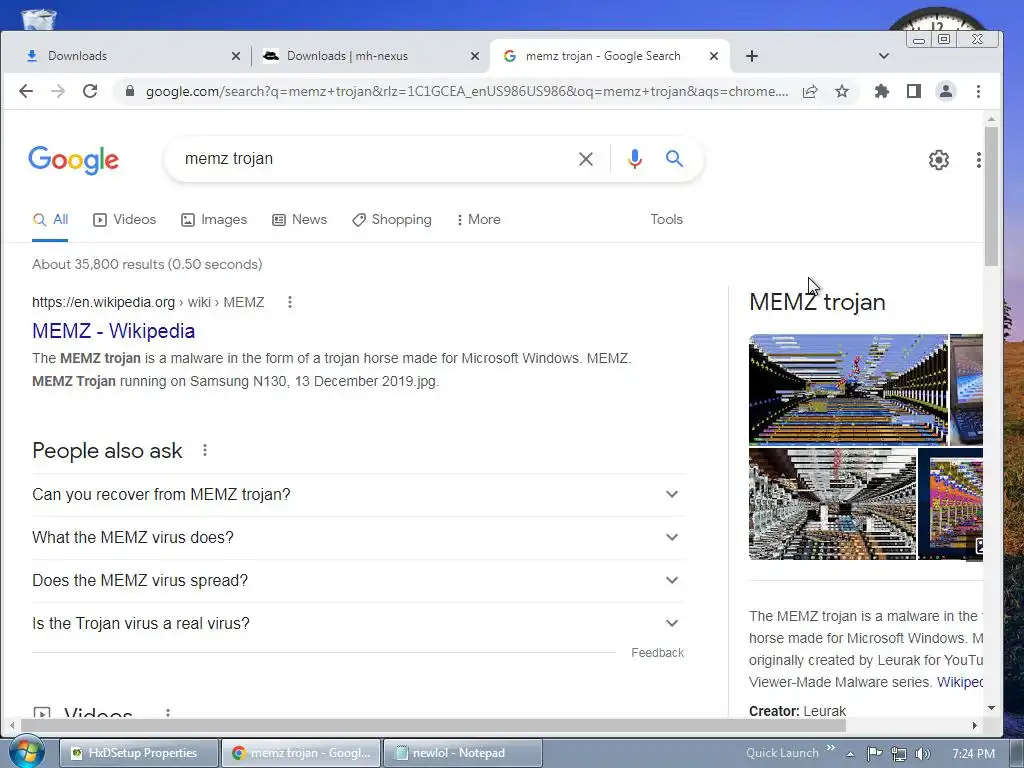Show hidden tray icons arrow
This screenshot has height=768, width=1024.
850,754
